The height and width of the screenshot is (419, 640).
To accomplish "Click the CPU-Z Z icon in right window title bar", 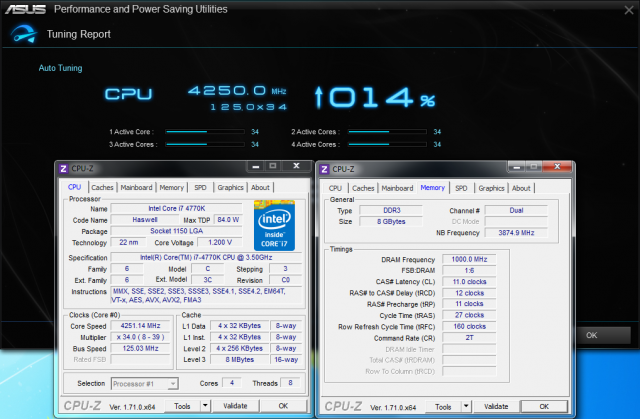I will (x=324, y=169).
